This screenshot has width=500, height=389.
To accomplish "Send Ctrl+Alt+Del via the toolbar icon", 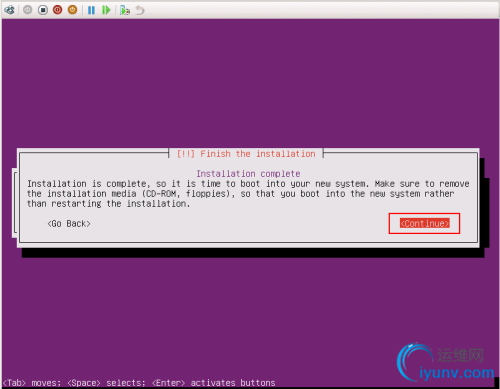I will click(10, 10).
